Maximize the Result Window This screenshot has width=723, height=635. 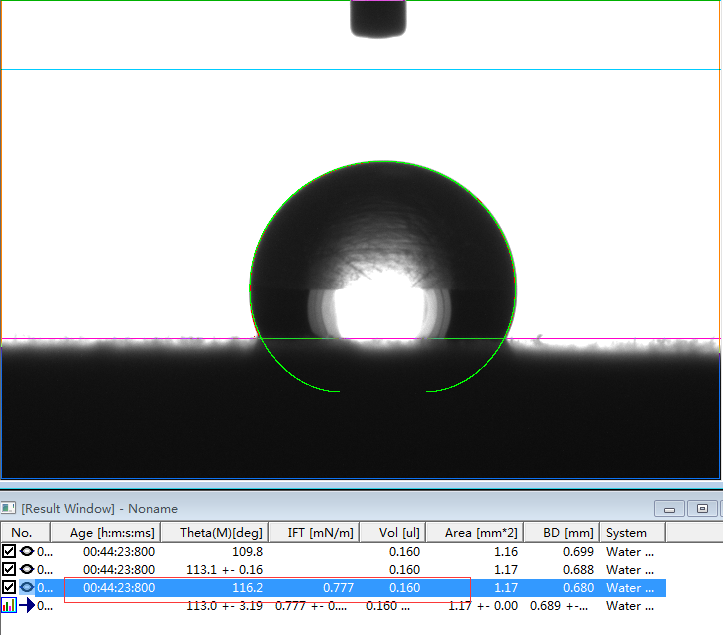click(x=703, y=509)
